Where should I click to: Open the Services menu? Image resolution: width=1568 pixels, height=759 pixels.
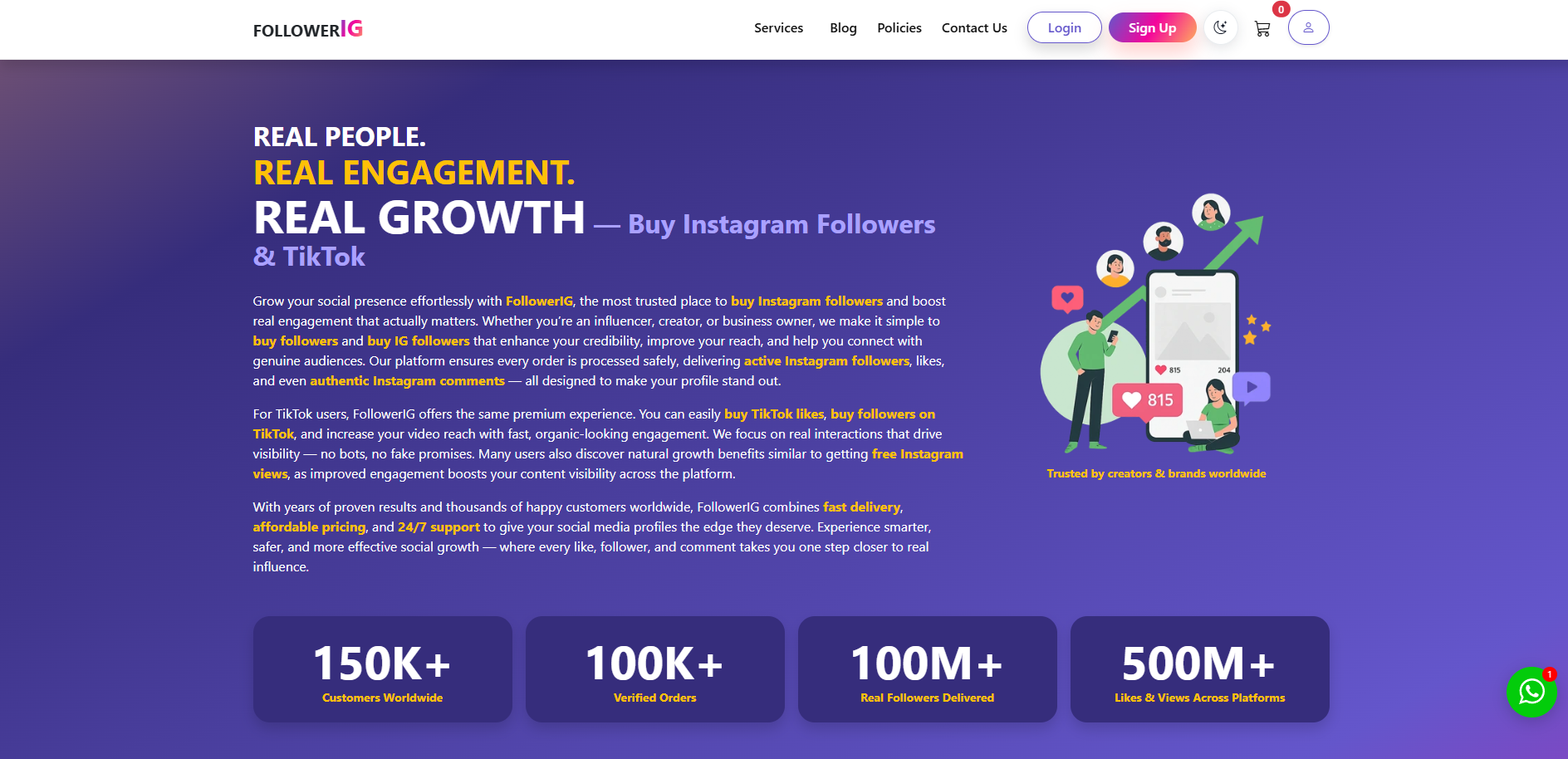click(778, 27)
